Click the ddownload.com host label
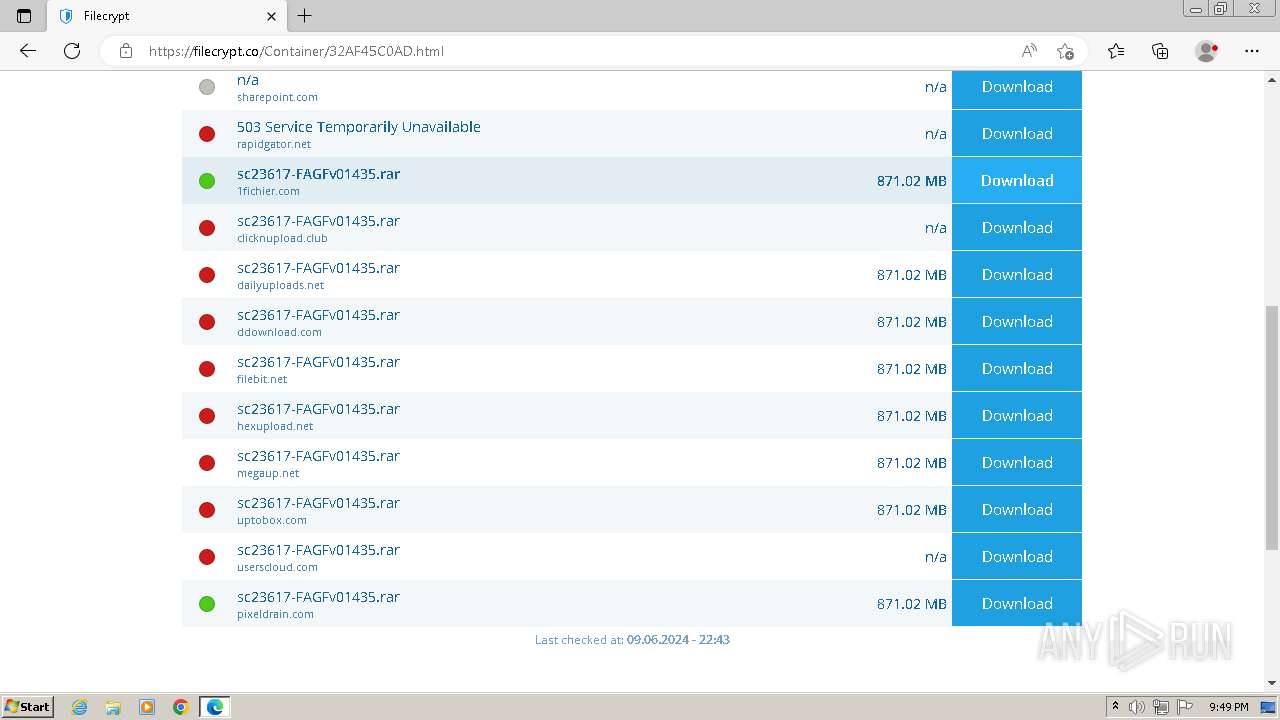Viewport: 1280px width, 720px height. pos(279,332)
